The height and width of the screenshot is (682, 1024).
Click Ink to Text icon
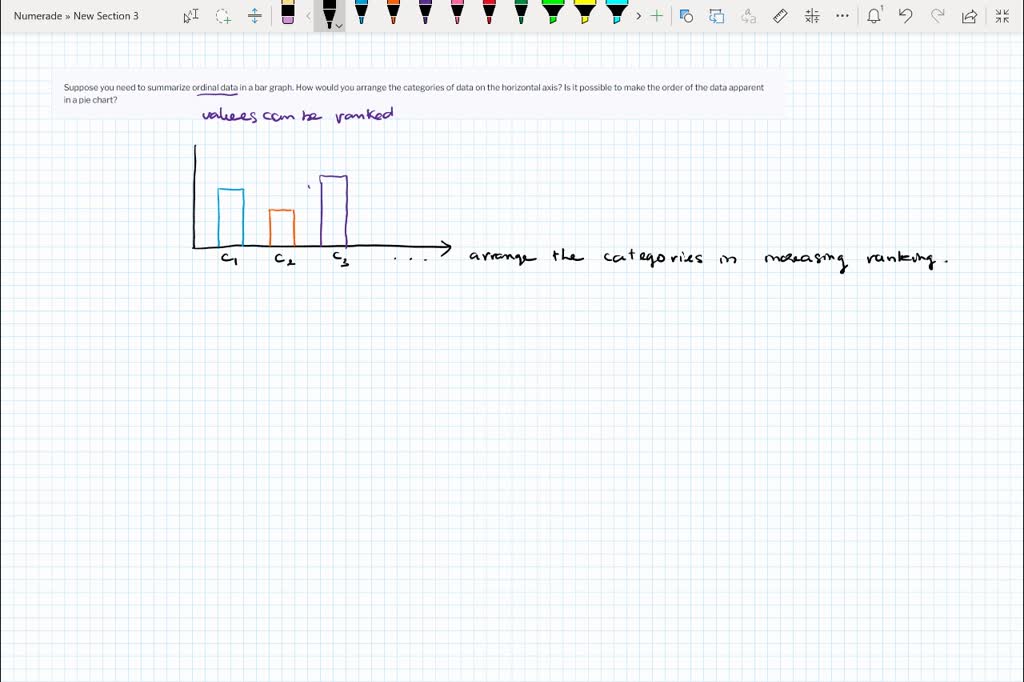tap(748, 16)
